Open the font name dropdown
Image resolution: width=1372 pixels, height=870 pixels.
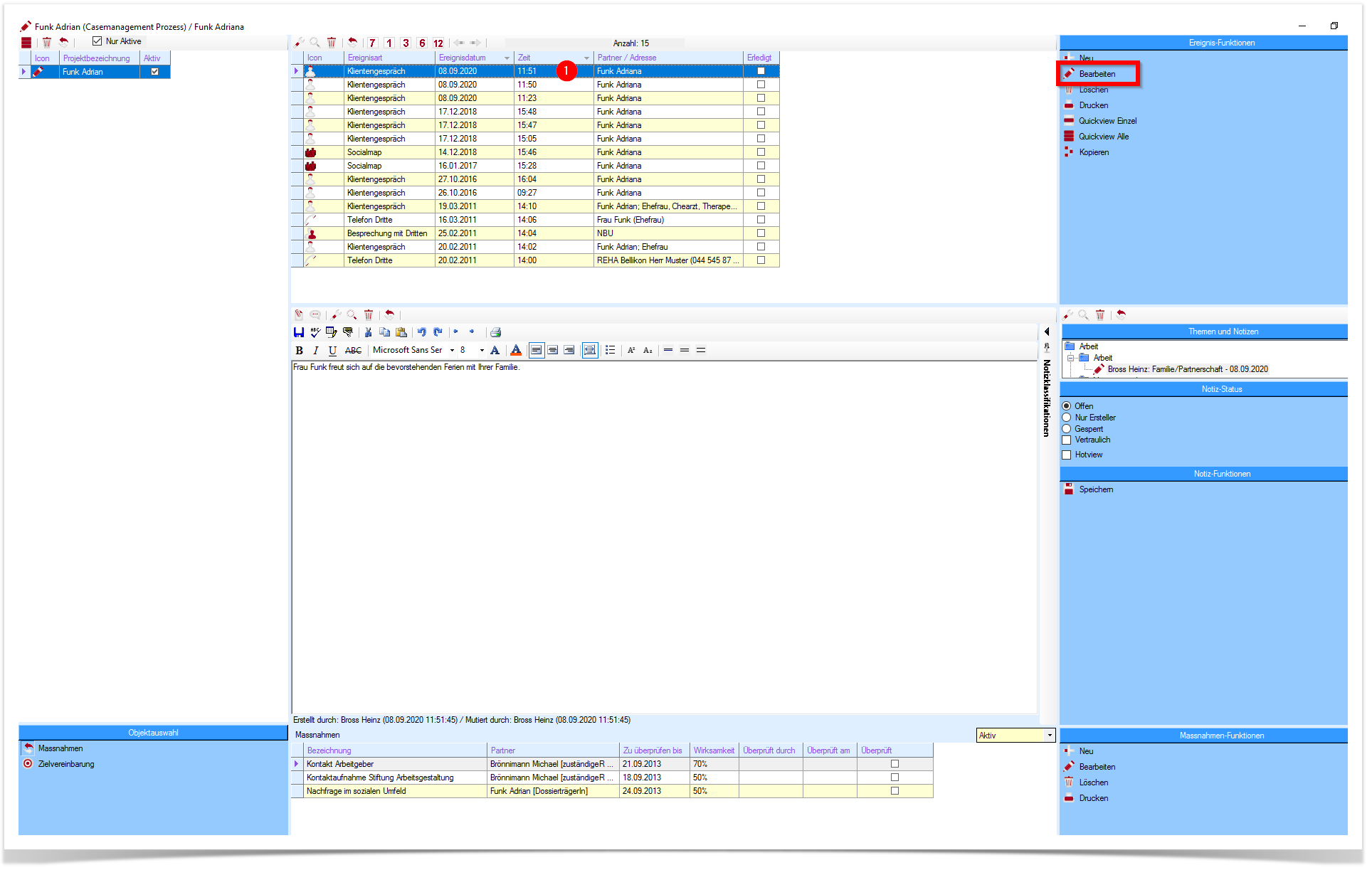[x=452, y=351]
